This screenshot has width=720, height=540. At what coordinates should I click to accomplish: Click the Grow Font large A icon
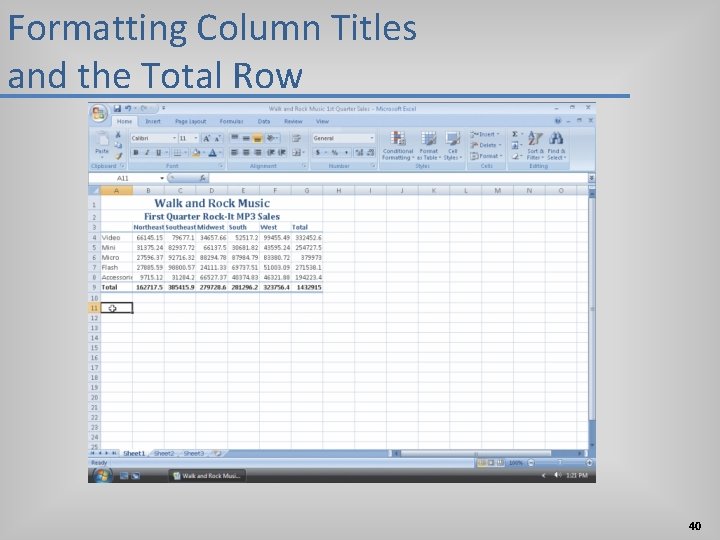click(207, 138)
